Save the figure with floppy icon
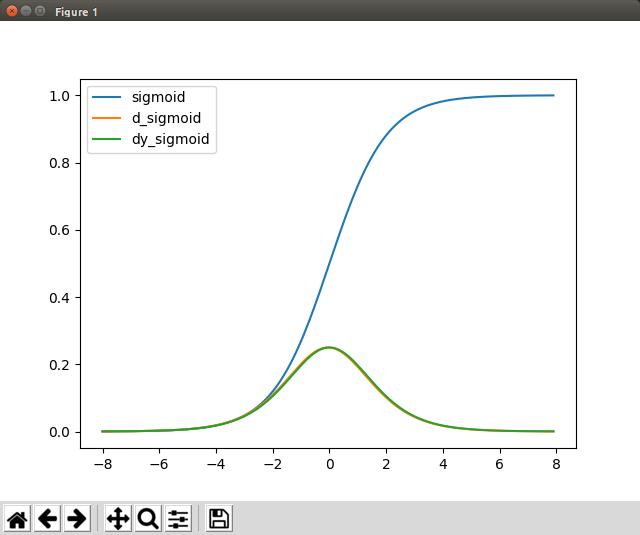Image resolution: width=640 pixels, height=535 pixels. point(219,519)
